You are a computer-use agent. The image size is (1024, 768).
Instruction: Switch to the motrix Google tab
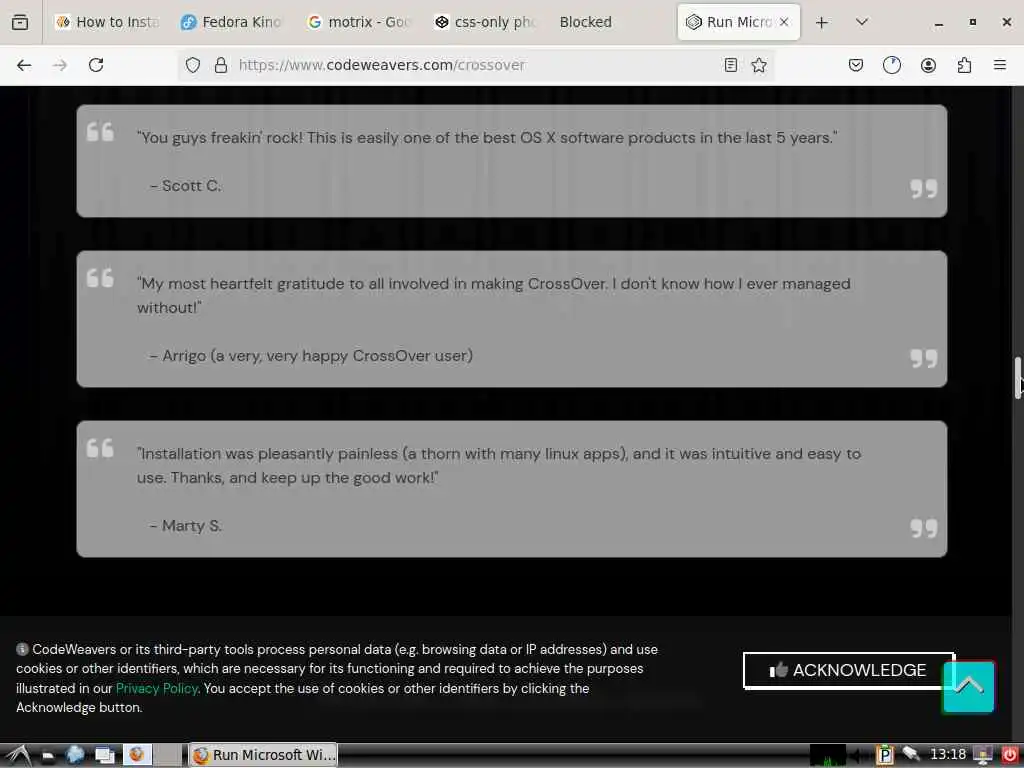coord(359,22)
